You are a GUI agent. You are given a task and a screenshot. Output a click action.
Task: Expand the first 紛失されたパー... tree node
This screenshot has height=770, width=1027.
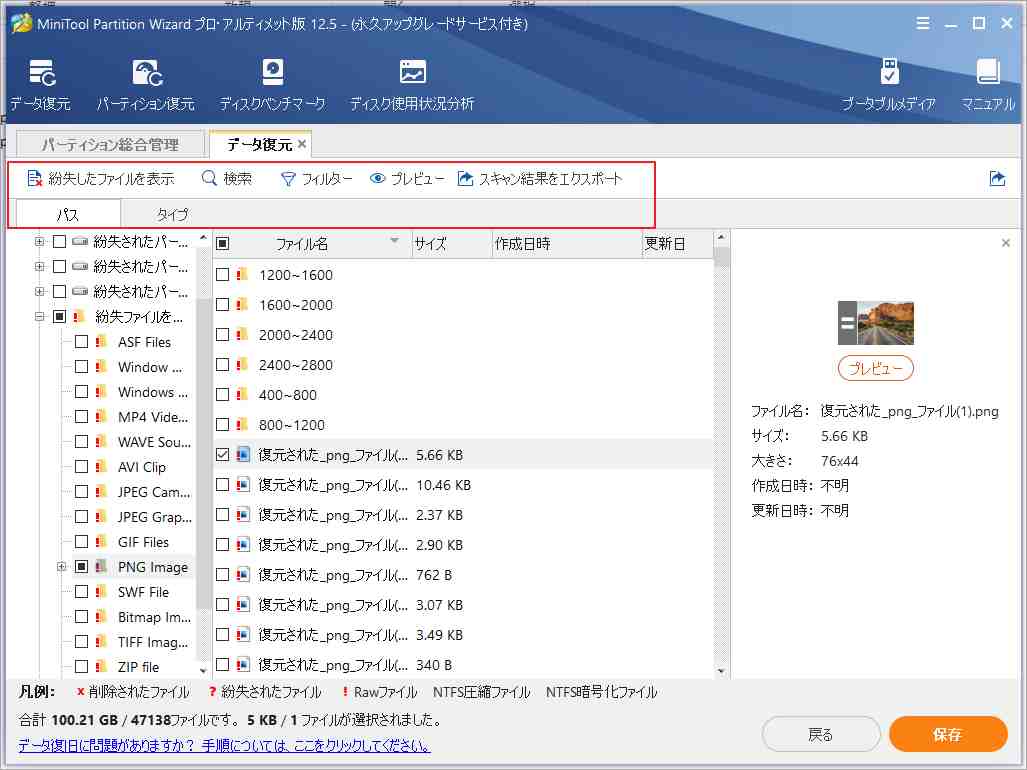40,242
